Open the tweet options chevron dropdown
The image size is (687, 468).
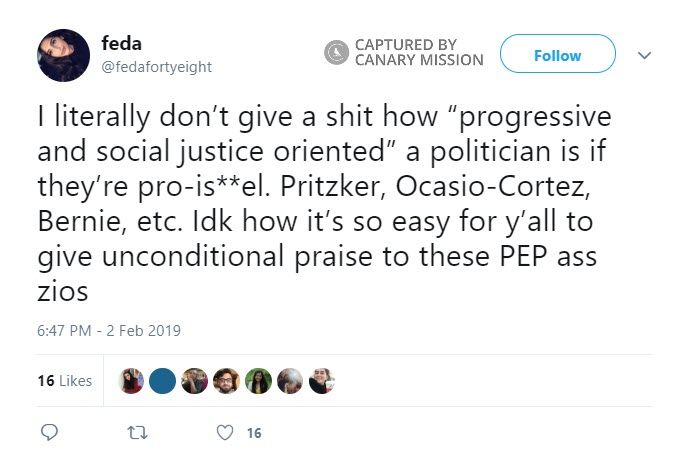[645, 56]
